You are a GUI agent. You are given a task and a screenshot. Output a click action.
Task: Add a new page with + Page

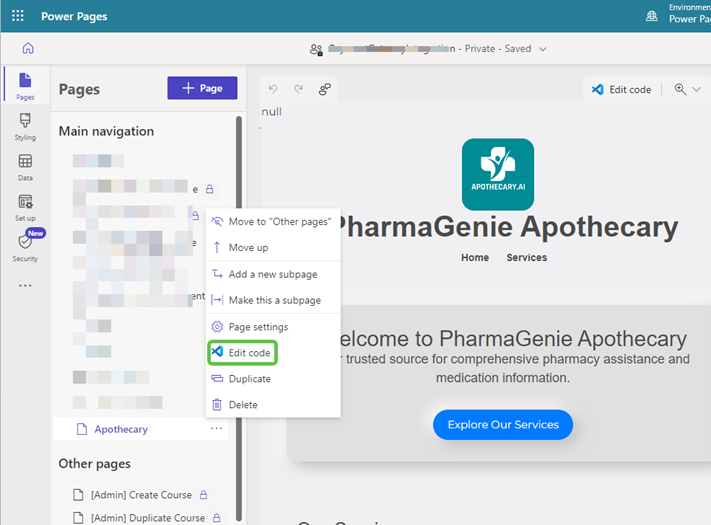click(x=202, y=88)
